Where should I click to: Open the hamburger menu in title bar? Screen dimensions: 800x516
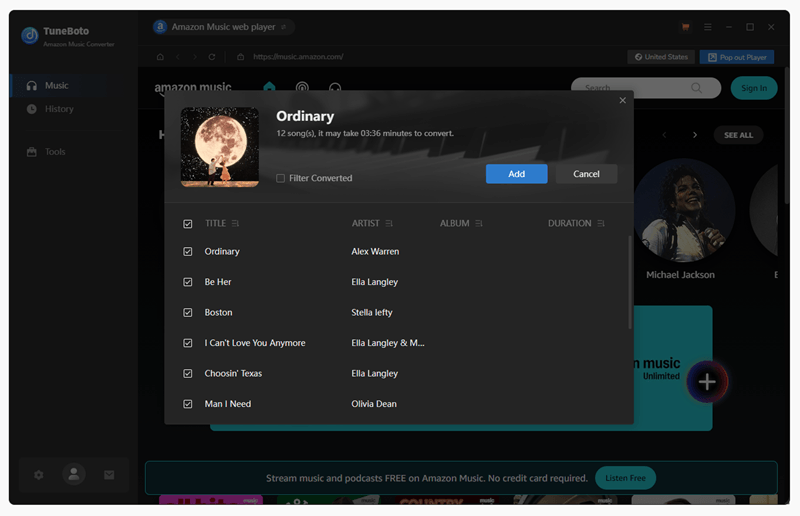(708, 27)
